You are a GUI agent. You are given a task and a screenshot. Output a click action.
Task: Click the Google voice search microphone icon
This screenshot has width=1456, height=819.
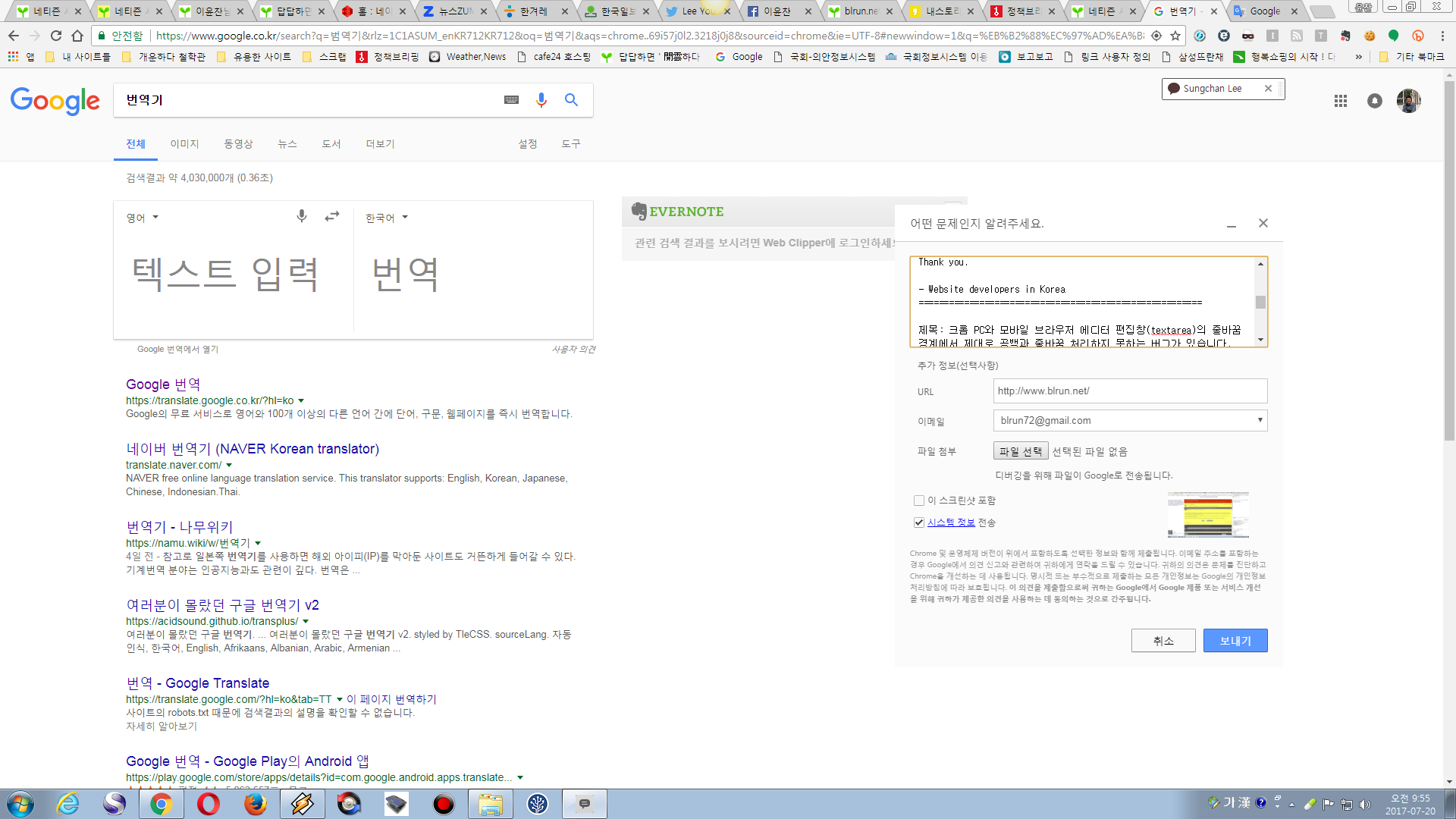pyautogui.click(x=541, y=99)
